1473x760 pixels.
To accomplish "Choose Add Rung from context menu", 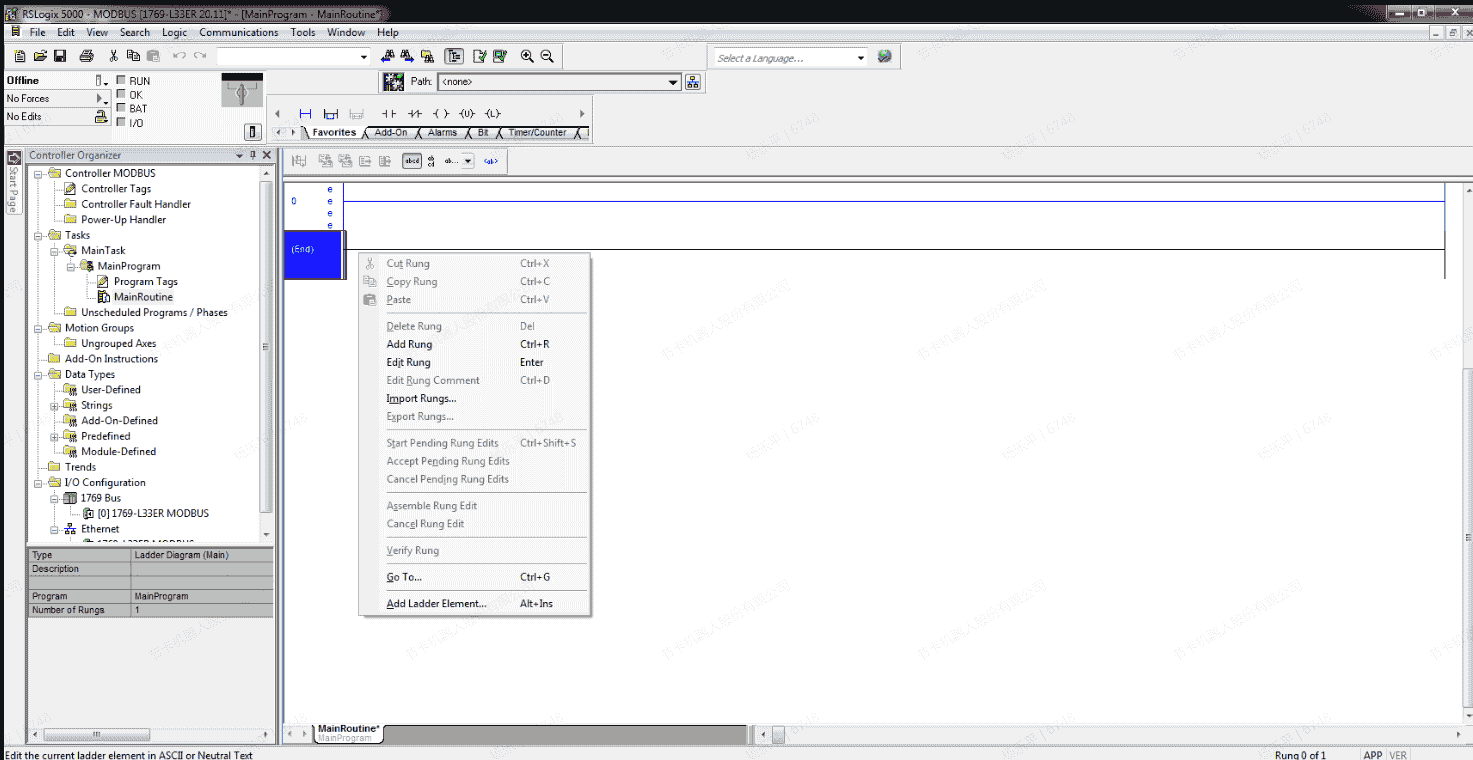I will [x=410, y=344].
